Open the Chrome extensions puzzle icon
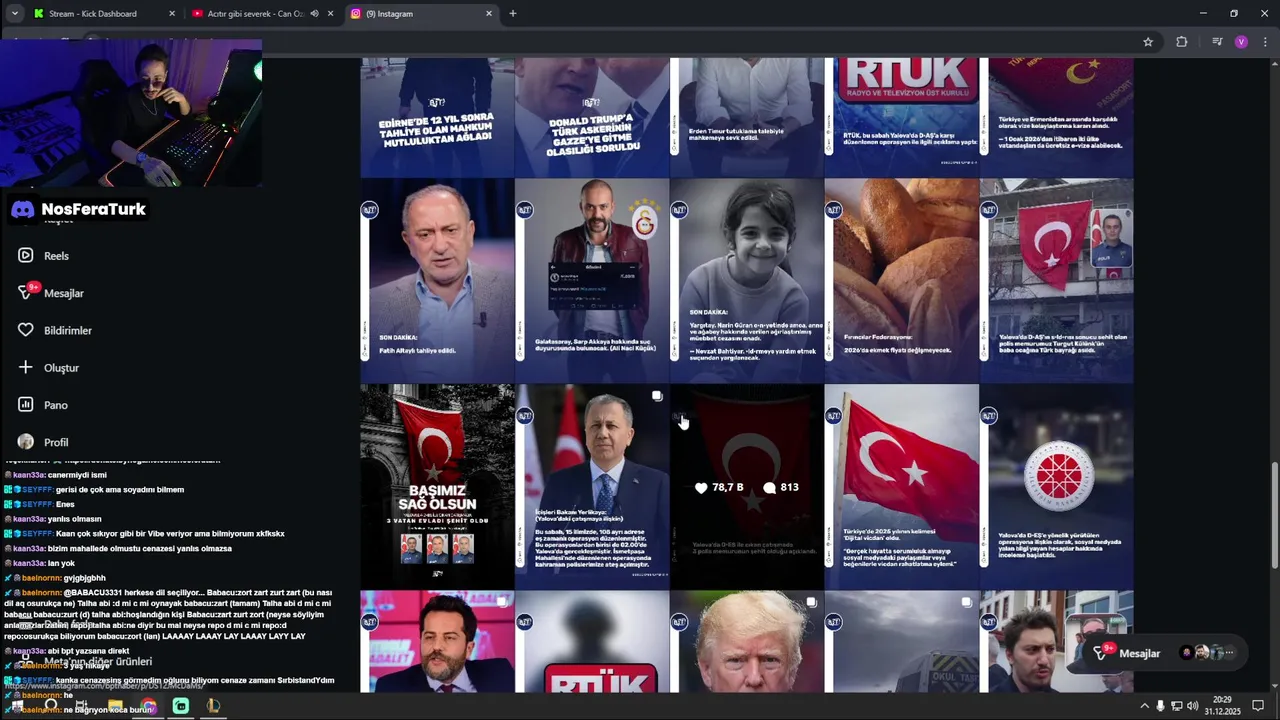Image resolution: width=1280 pixels, height=720 pixels. [x=1182, y=42]
